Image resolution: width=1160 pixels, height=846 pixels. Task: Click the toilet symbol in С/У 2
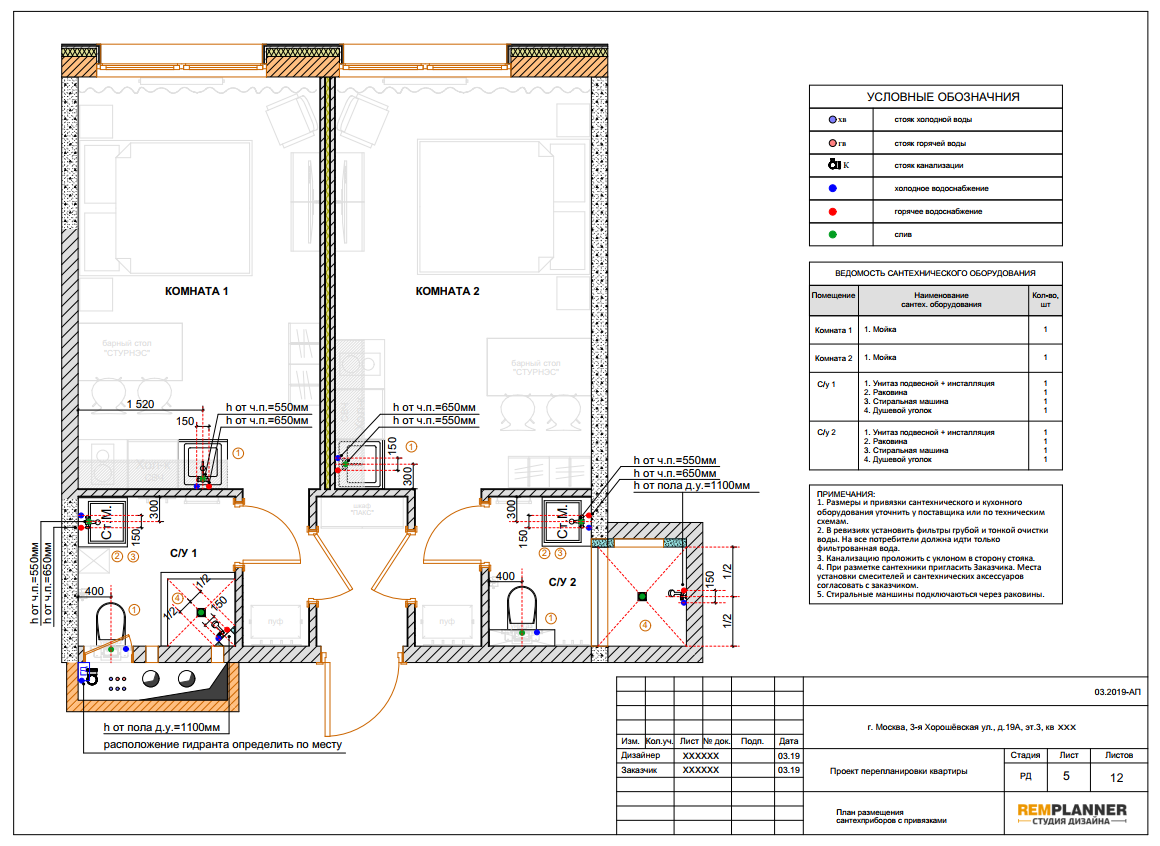click(x=522, y=606)
